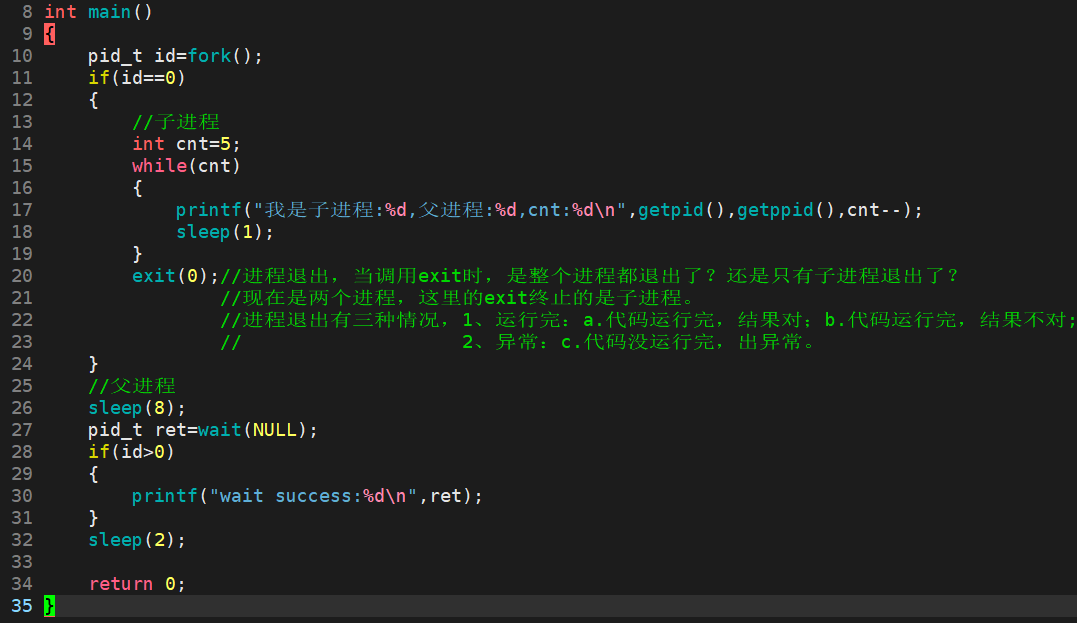The height and width of the screenshot is (623, 1077).
Task: Click the 'printf' call on line 17
Action: coord(209,210)
